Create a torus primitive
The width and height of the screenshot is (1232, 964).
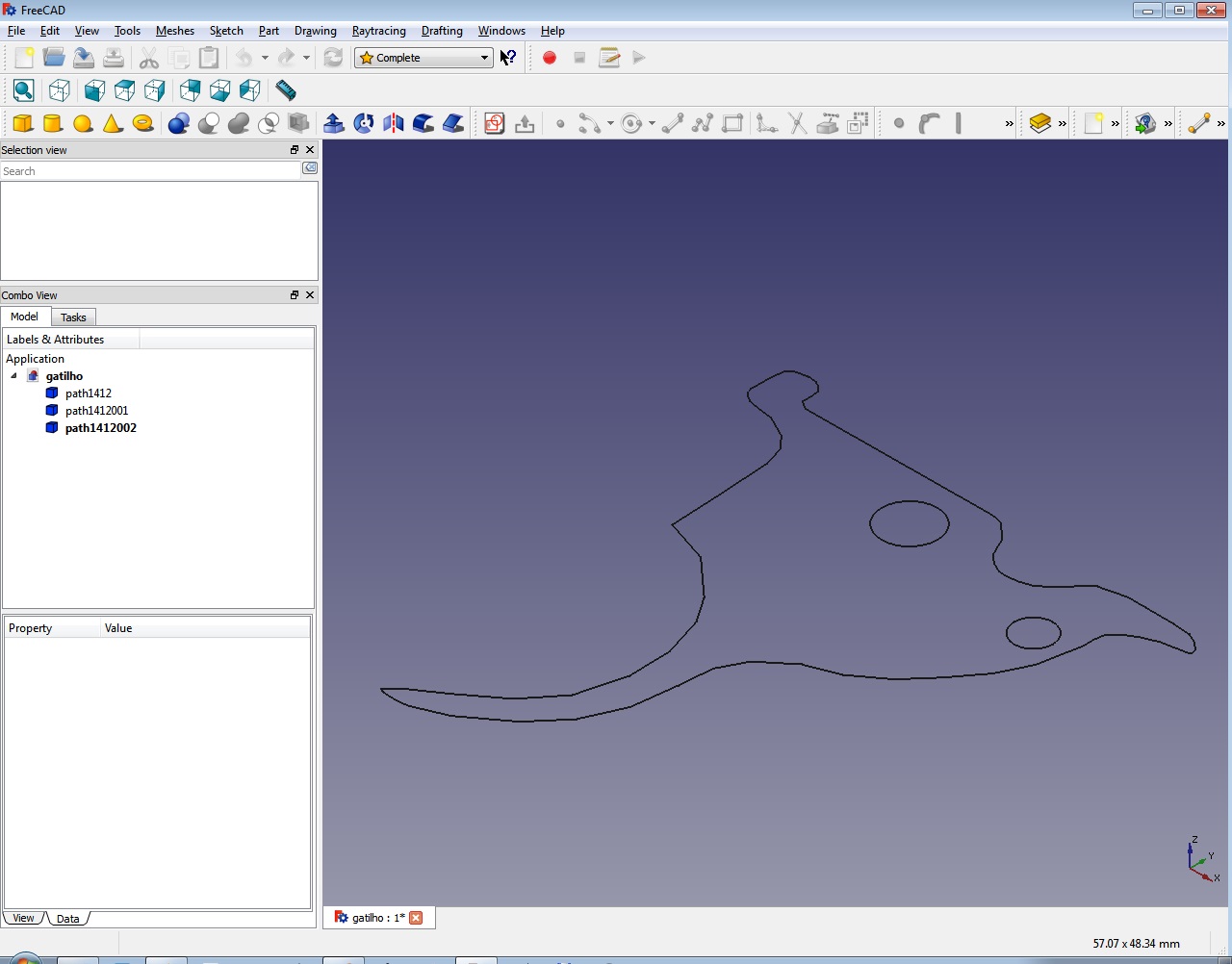[x=142, y=123]
